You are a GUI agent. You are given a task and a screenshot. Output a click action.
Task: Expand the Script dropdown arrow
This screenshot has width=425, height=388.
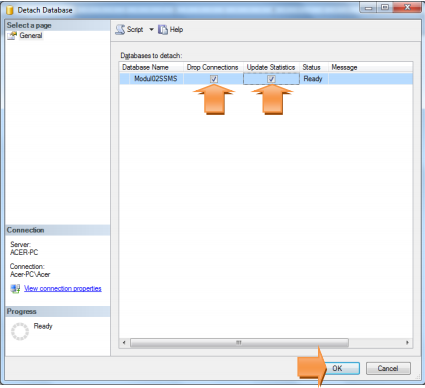[151, 30]
